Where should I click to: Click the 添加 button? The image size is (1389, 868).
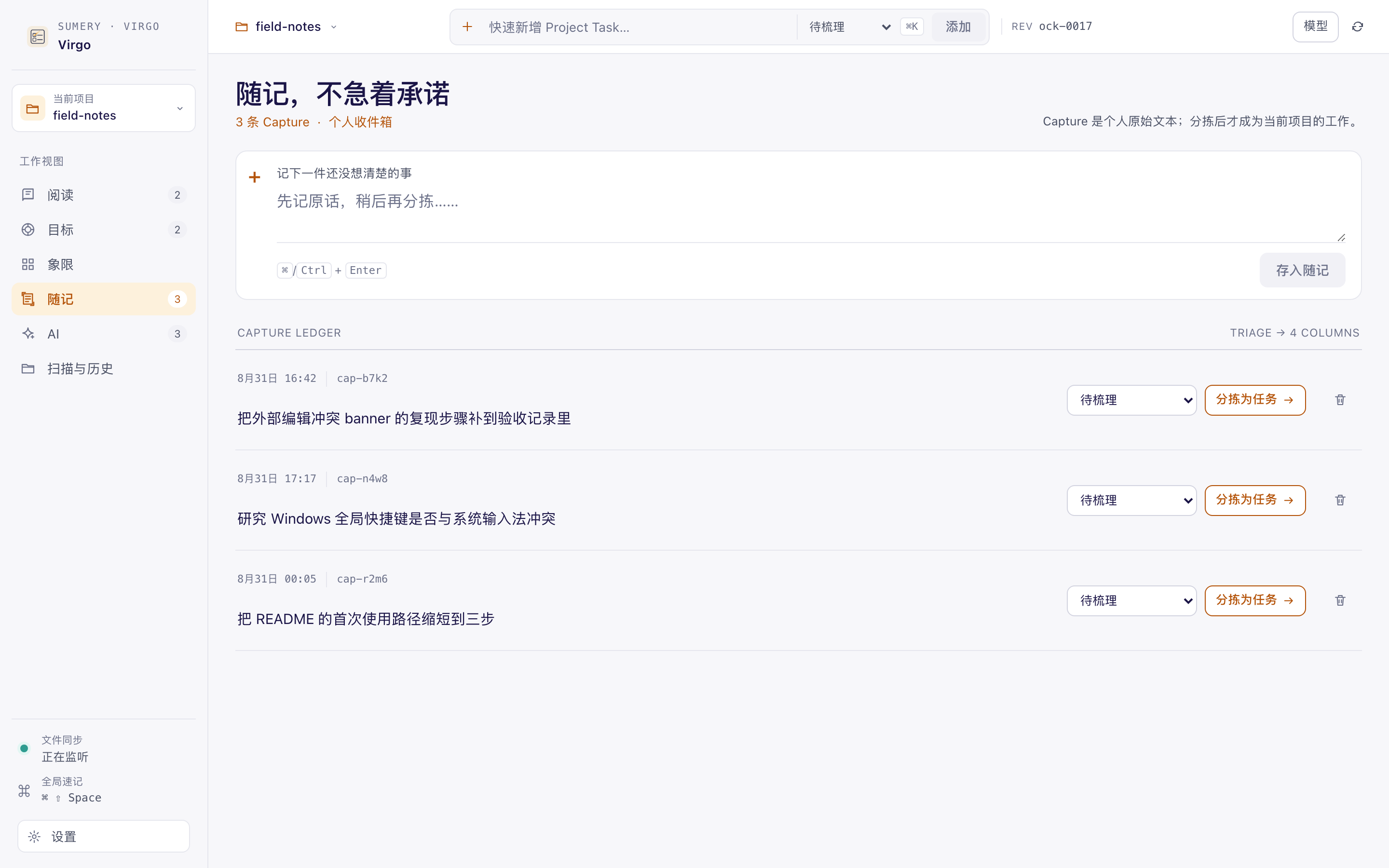coord(958,27)
